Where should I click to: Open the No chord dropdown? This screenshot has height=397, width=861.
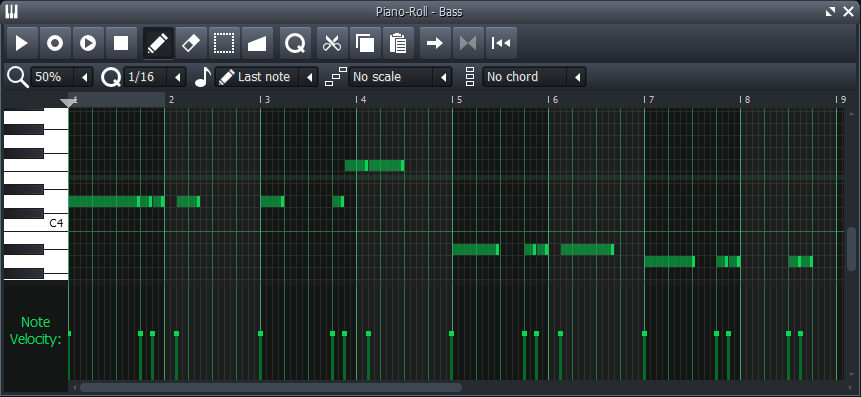pos(534,77)
